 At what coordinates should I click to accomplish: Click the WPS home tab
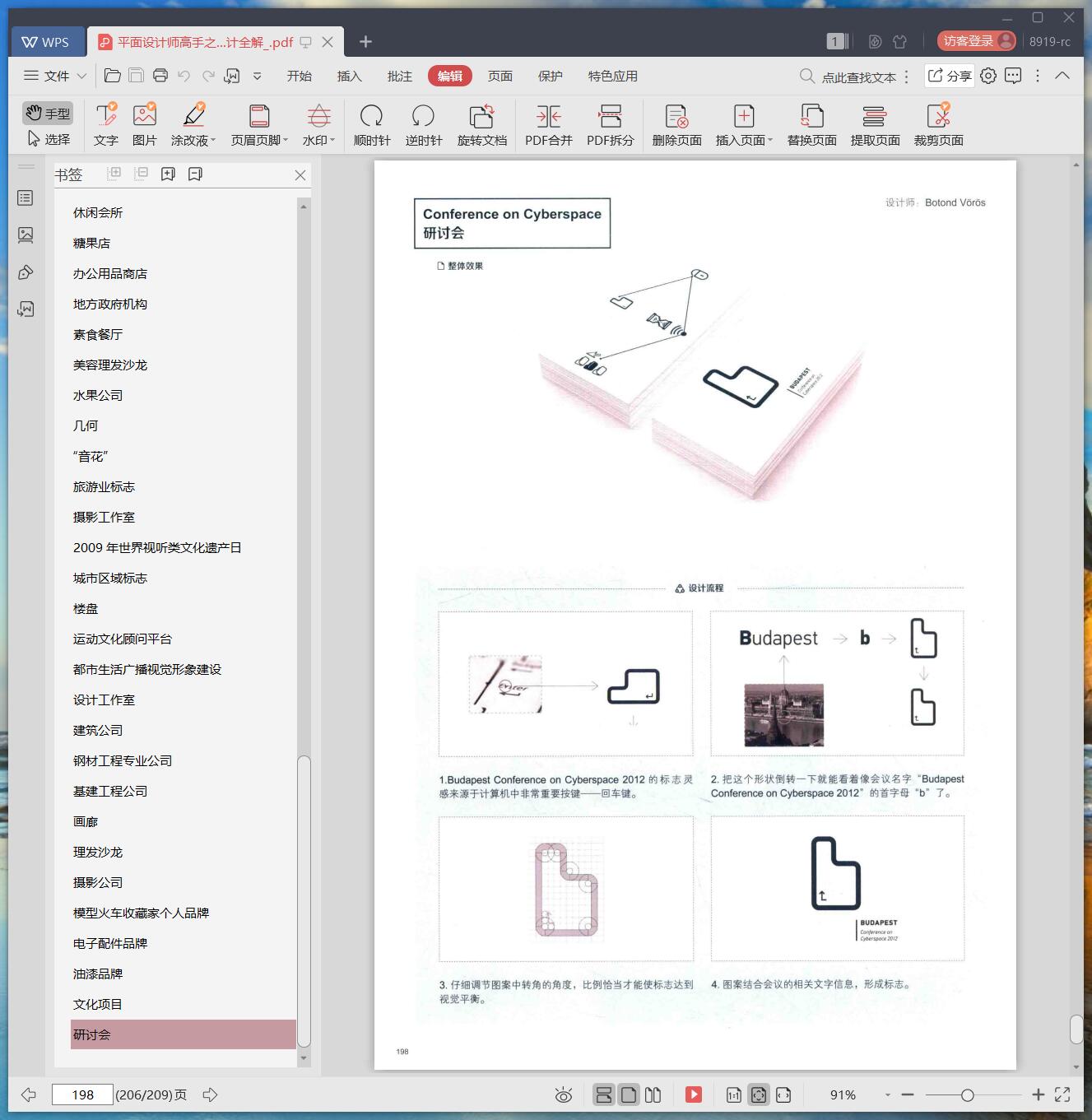click(x=48, y=41)
